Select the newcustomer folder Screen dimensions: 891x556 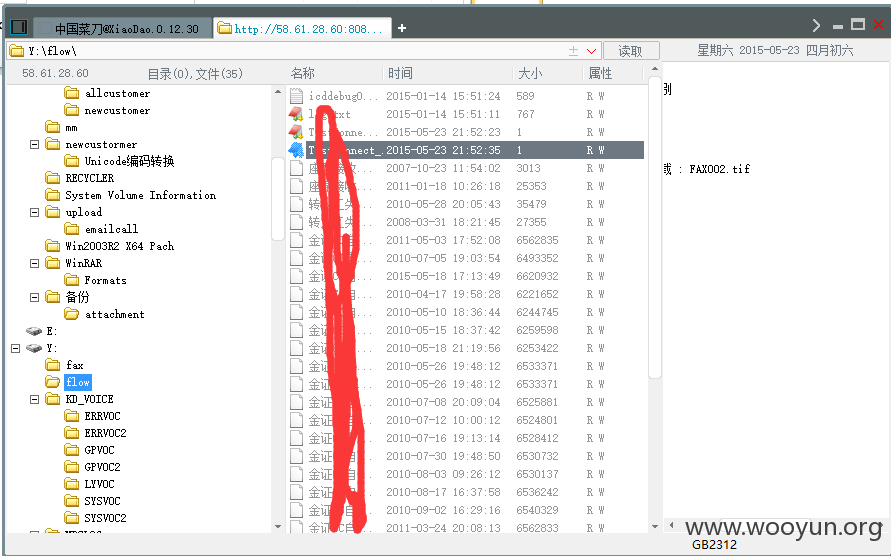117,110
